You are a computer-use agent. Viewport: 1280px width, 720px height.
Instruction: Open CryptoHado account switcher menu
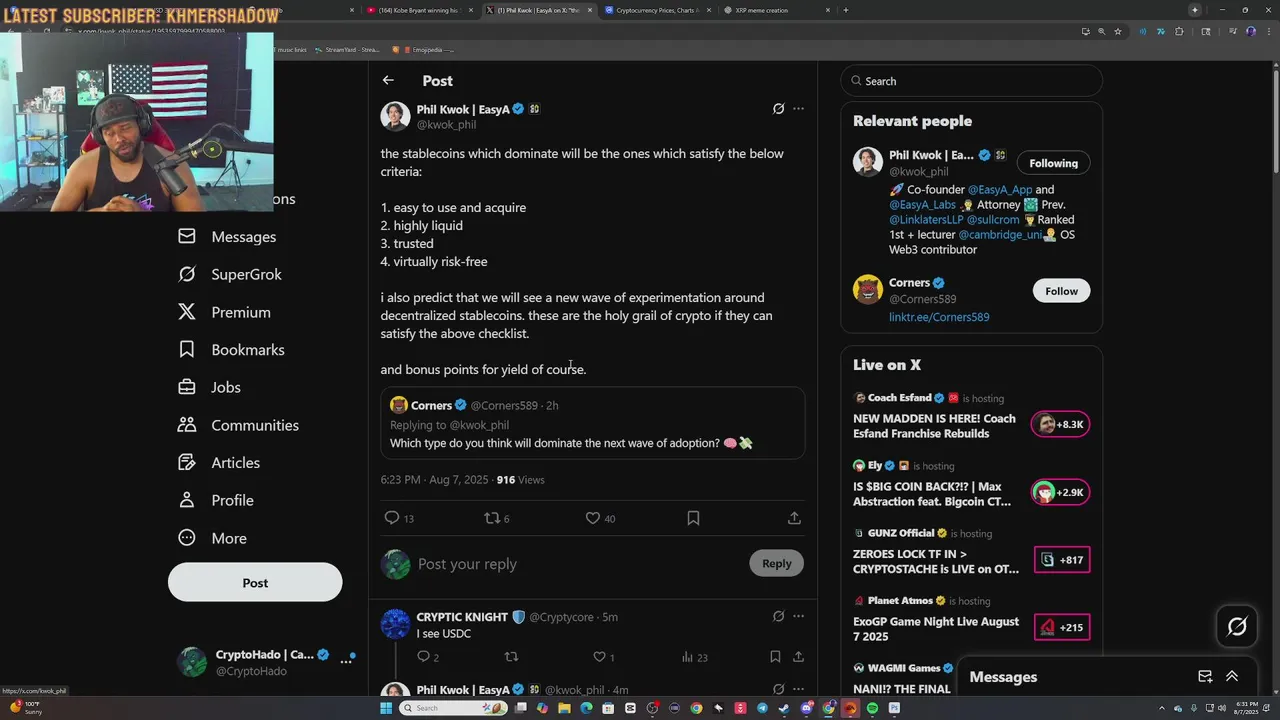(265, 662)
